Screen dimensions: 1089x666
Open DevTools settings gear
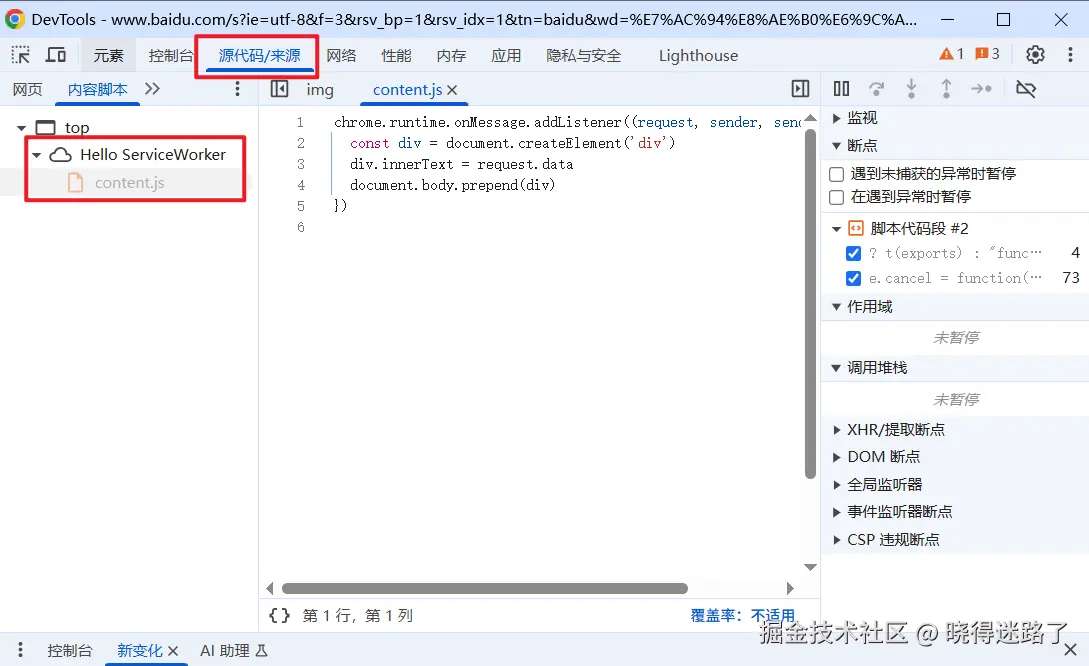[x=1035, y=54]
